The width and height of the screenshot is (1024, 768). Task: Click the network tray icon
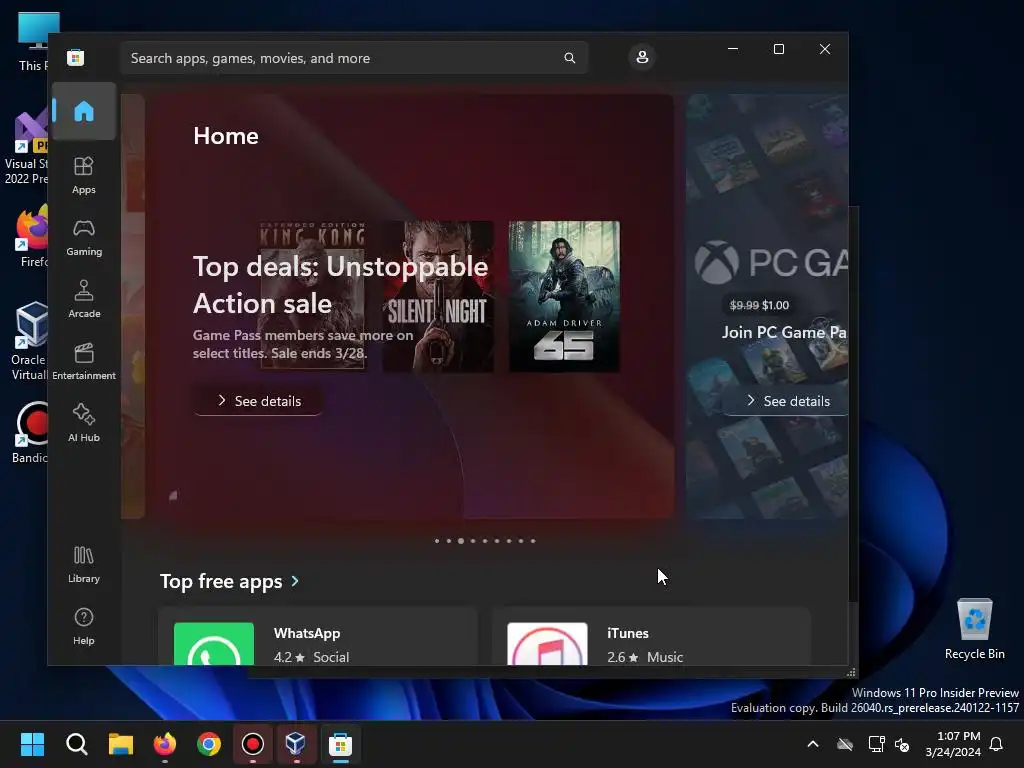[876, 744]
